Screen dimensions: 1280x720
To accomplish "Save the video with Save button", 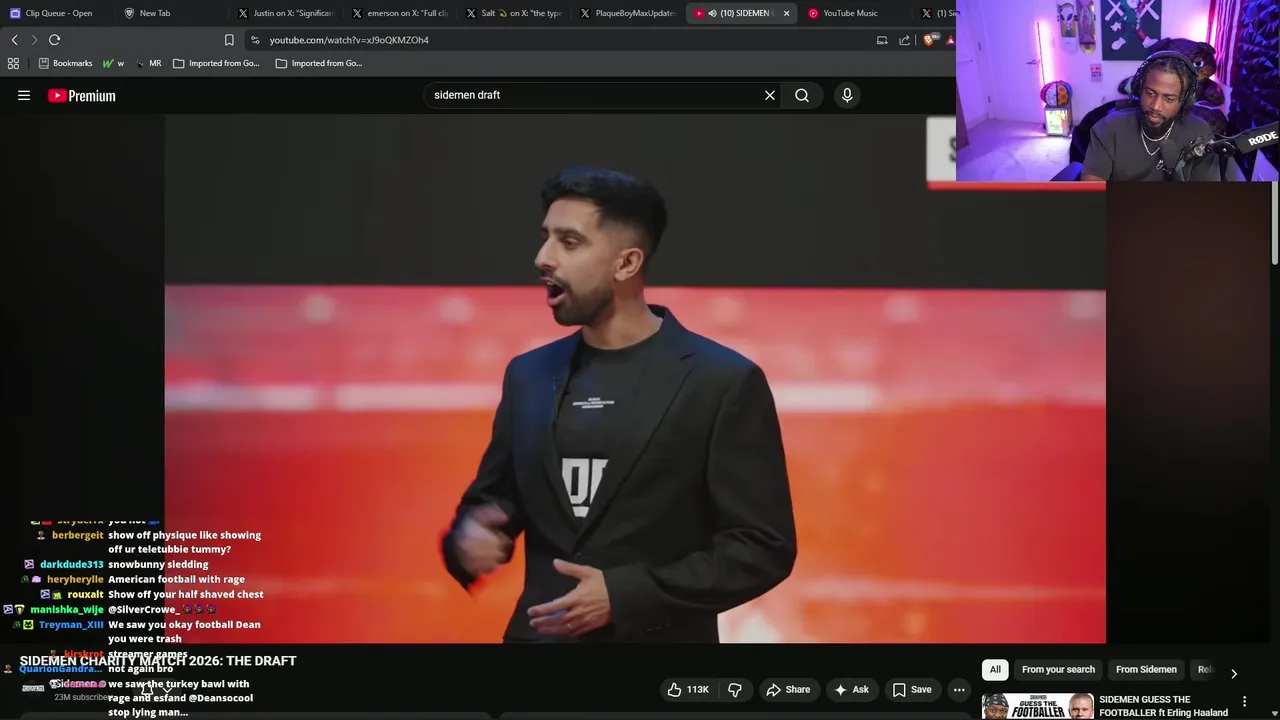I will [911, 689].
